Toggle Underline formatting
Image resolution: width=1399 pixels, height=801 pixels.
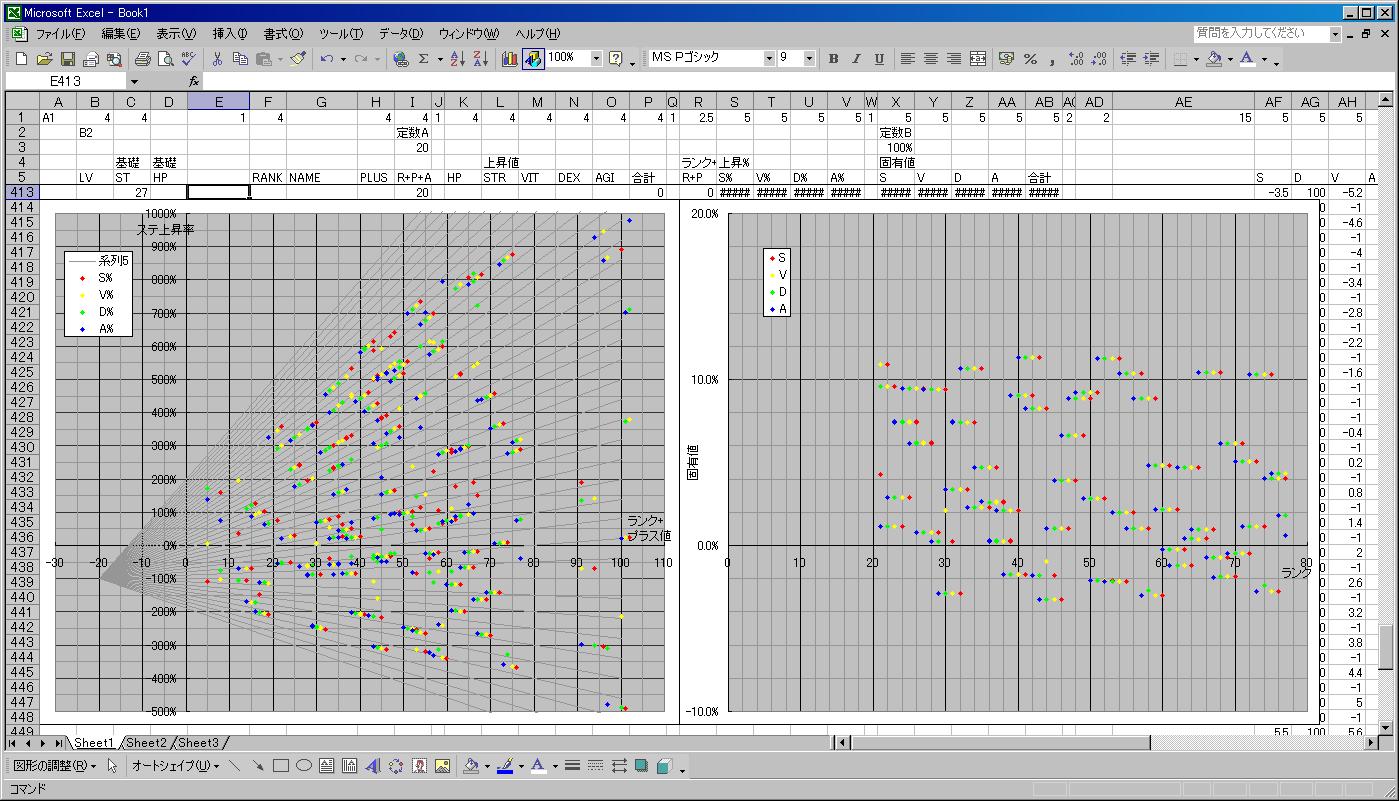[x=879, y=59]
